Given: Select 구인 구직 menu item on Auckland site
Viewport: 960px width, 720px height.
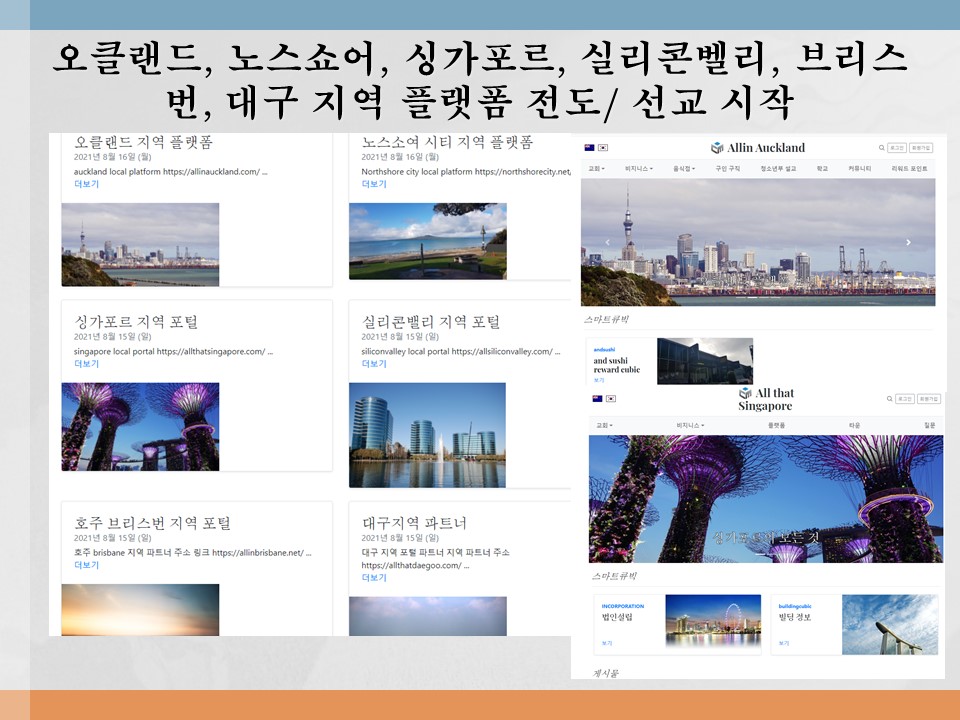Looking at the screenshot, I should pyautogui.click(x=727, y=169).
